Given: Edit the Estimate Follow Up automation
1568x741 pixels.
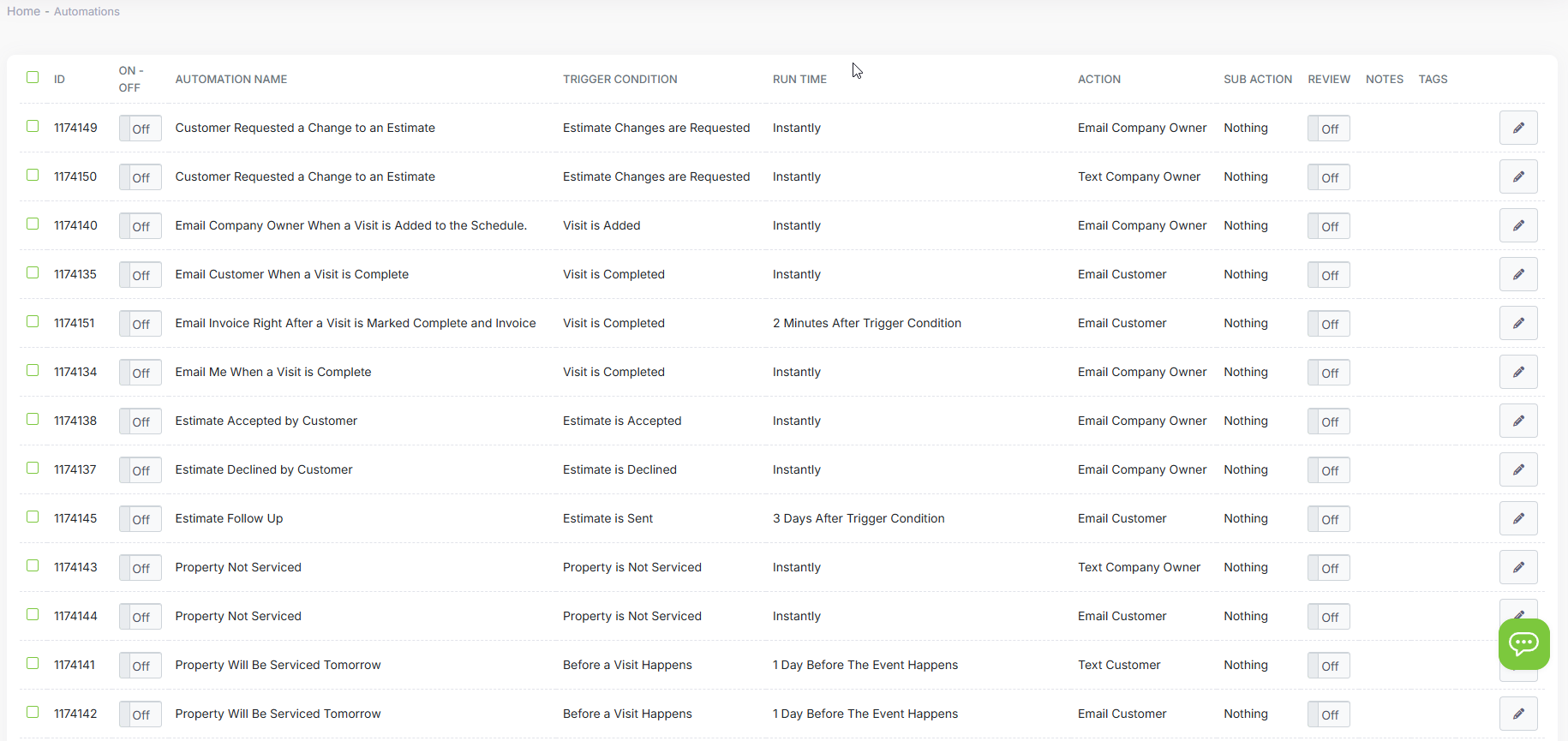Looking at the screenshot, I should (x=1517, y=518).
